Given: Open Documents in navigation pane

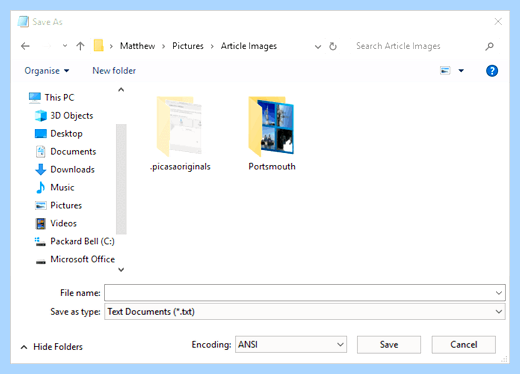Looking at the screenshot, I should click(x=73, y=152).
